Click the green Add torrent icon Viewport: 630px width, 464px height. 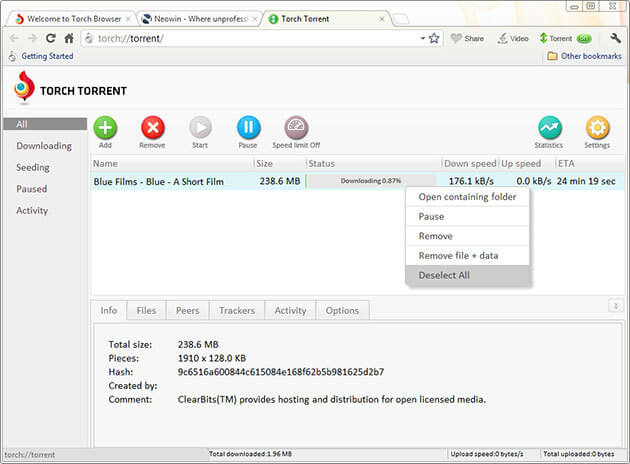tap(105, 127)
